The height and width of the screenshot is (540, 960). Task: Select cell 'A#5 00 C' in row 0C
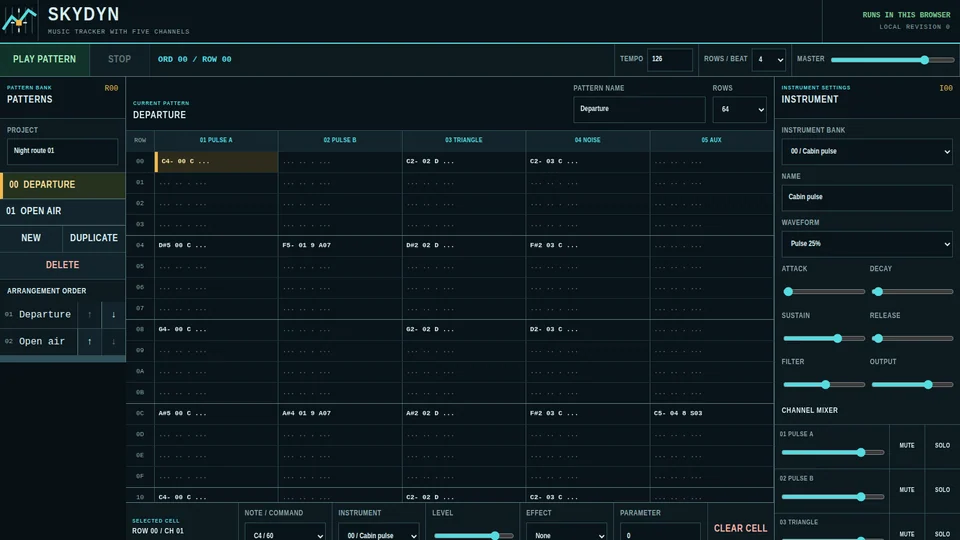click(216, 413)
